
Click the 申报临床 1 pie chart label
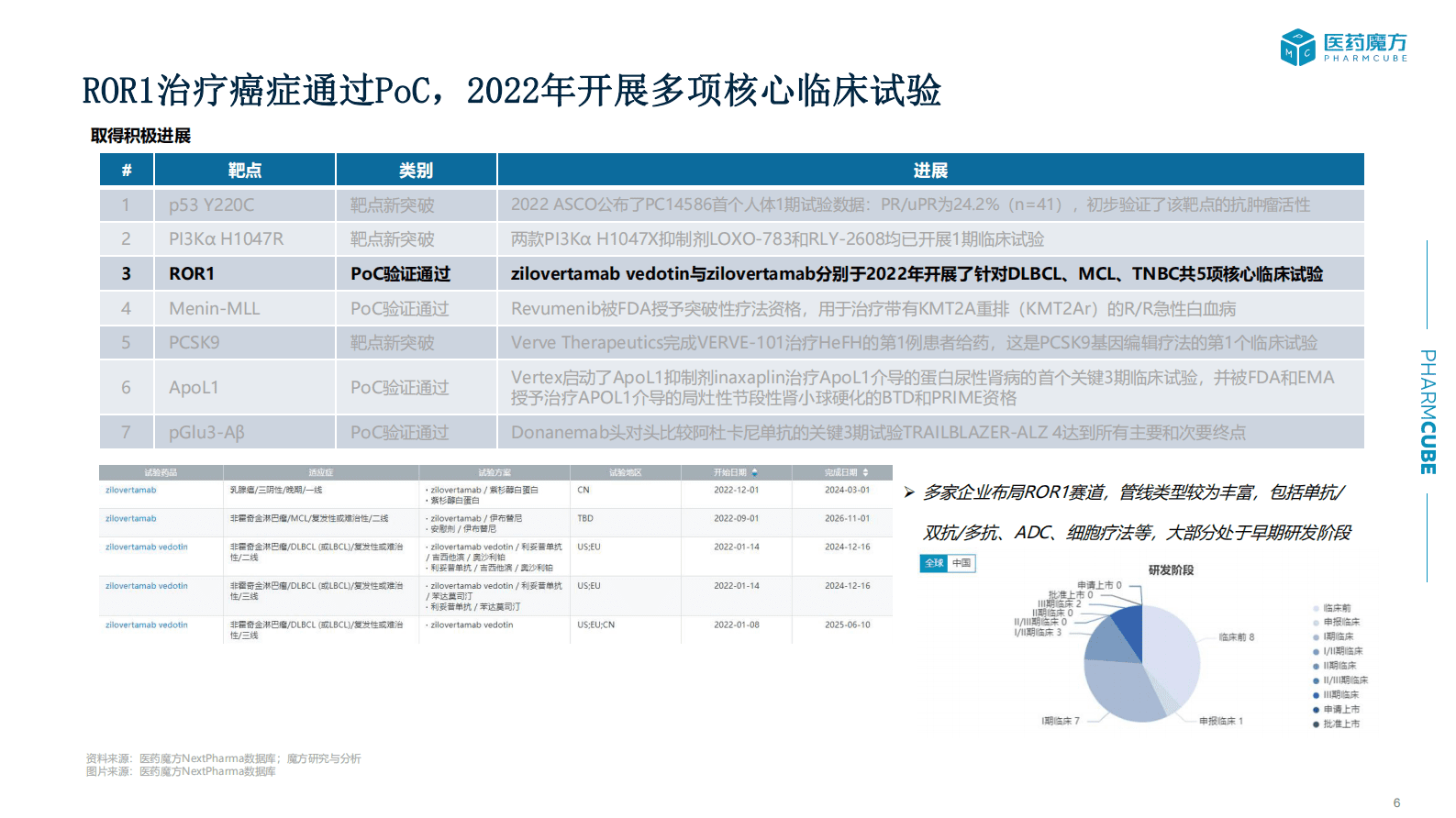click(1221, 721)
